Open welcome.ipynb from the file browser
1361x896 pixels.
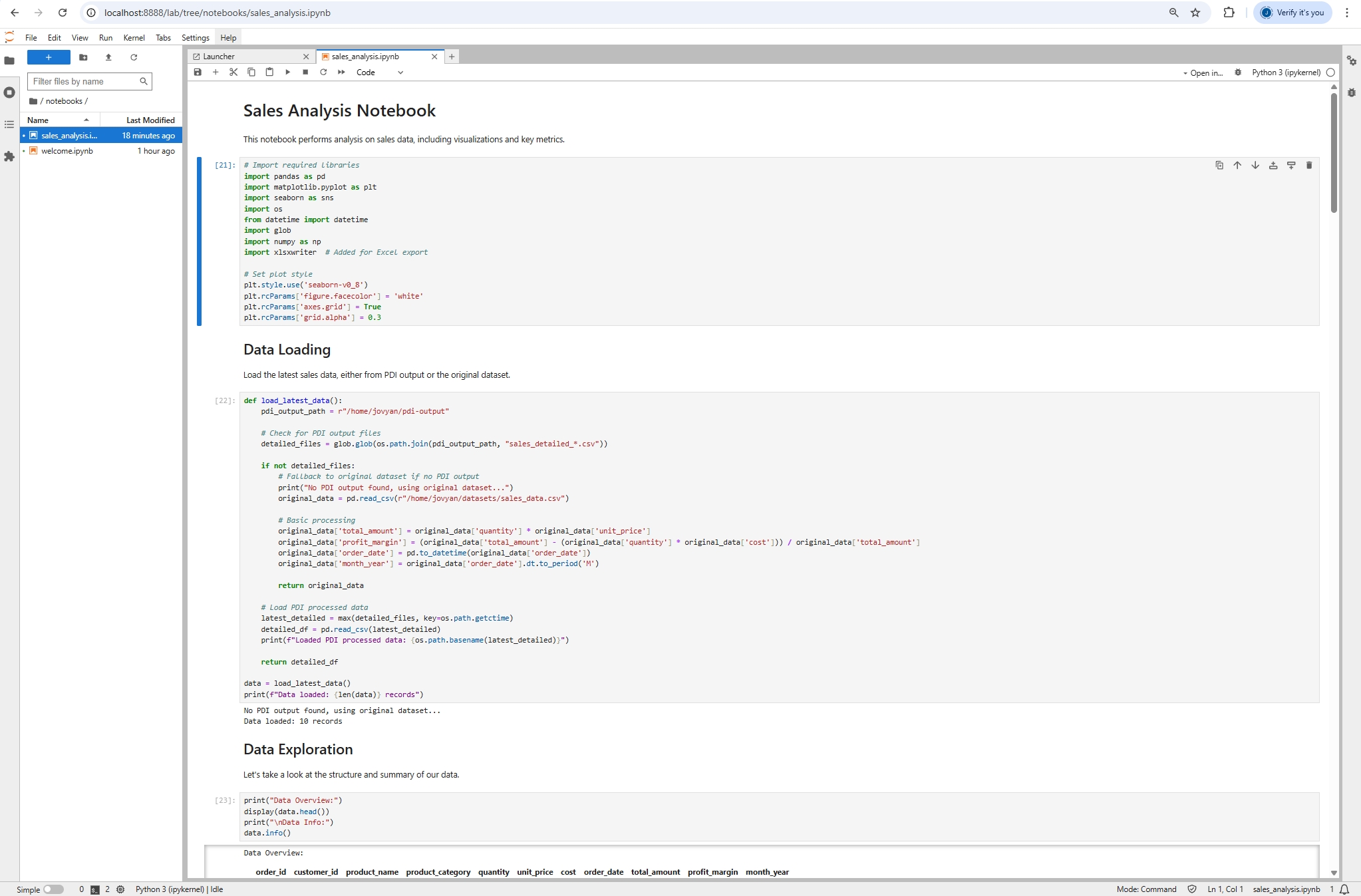point(67,151)
